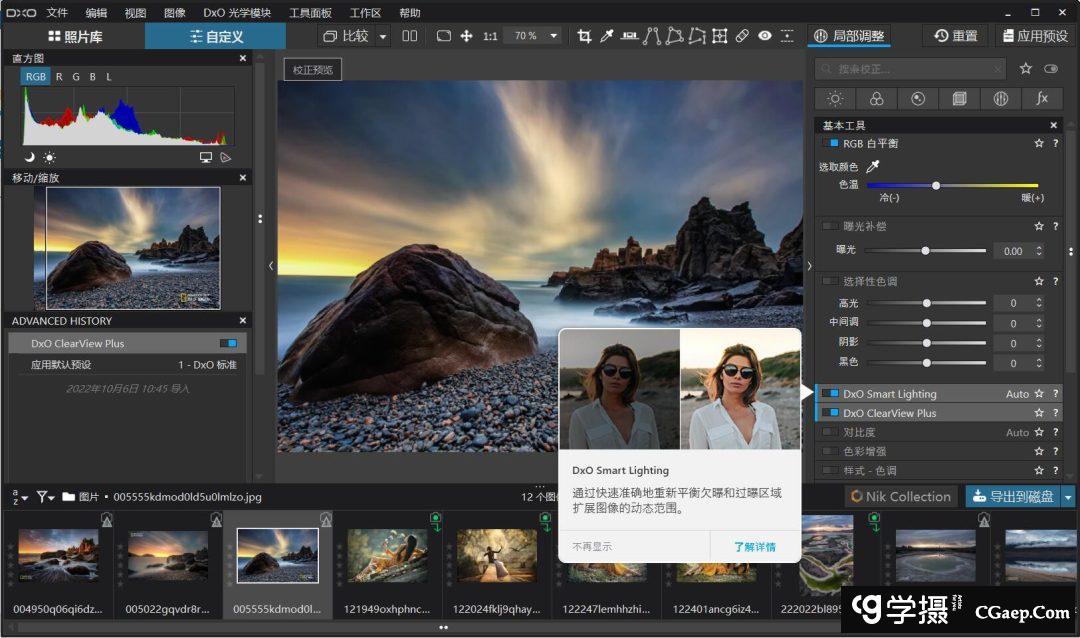The height and width of the screenshot is (638, 1080).
Task: Show shadow clipping moon icon in histogram
Action: [29, 157]
